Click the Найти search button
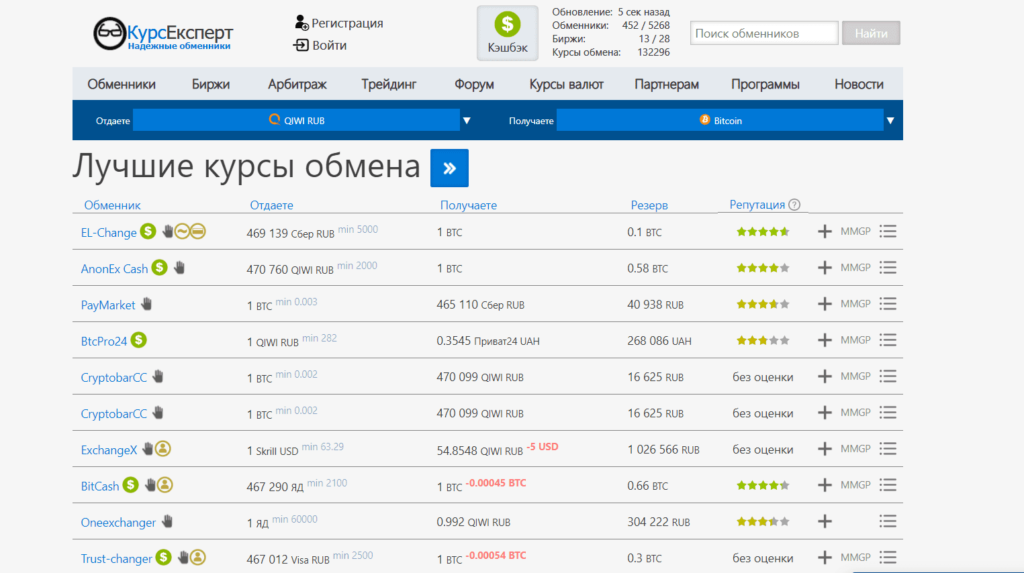Viewport: 1024px width, 573px height. (871, 33)
